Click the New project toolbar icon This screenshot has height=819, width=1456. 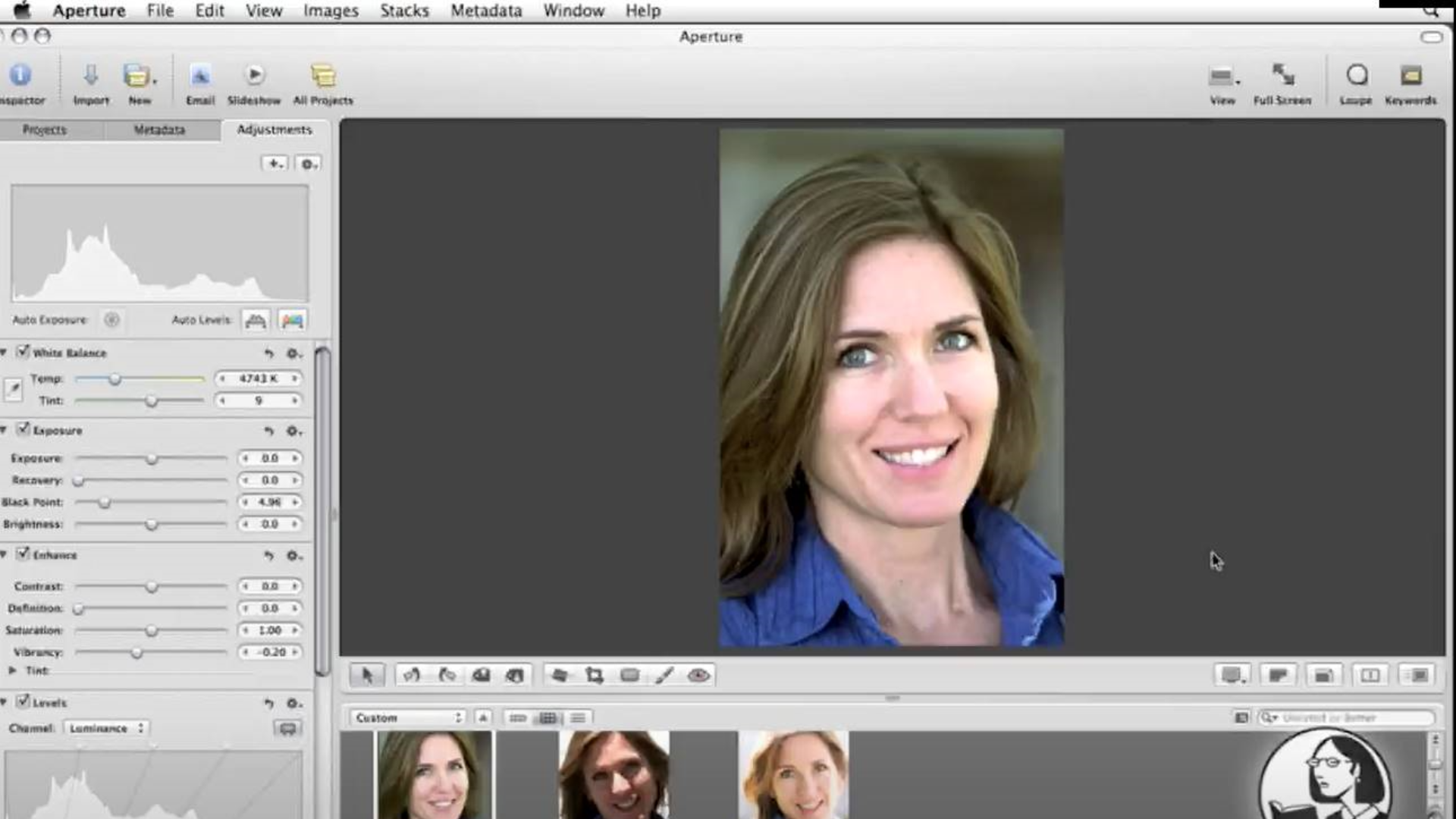(x=139, y=76)
